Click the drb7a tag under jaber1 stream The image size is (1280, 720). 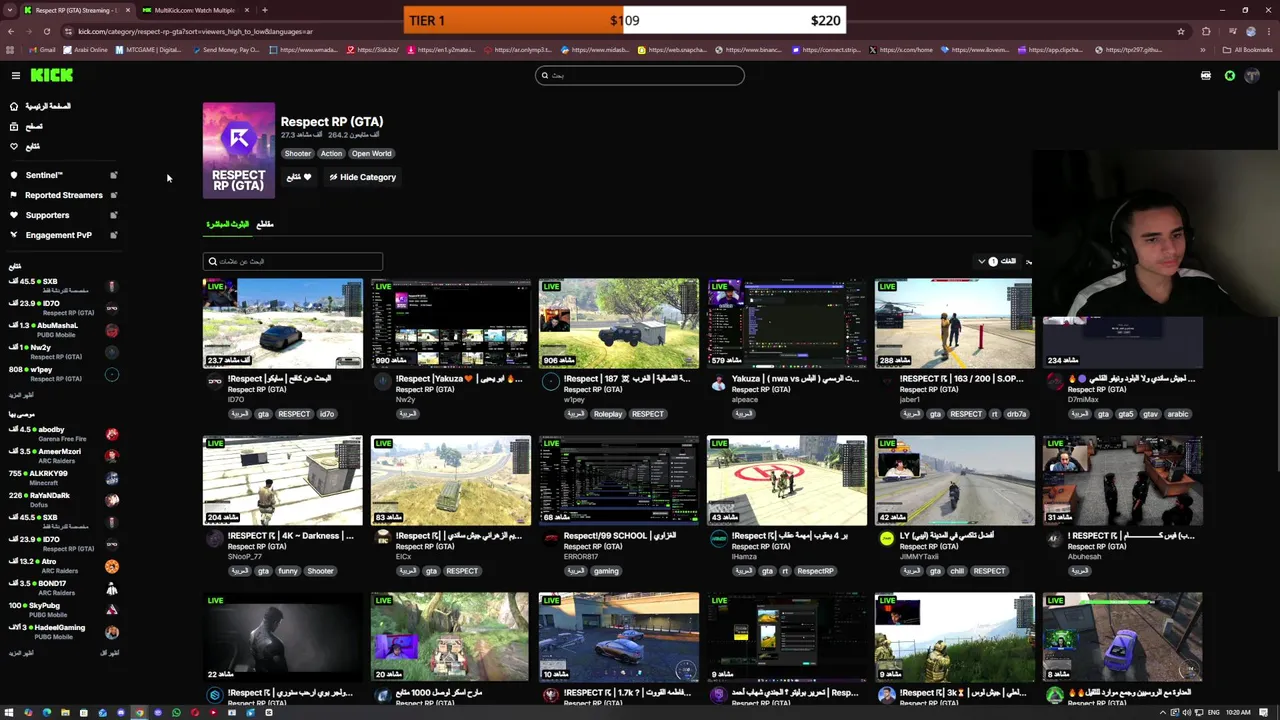pos(1016,414)
